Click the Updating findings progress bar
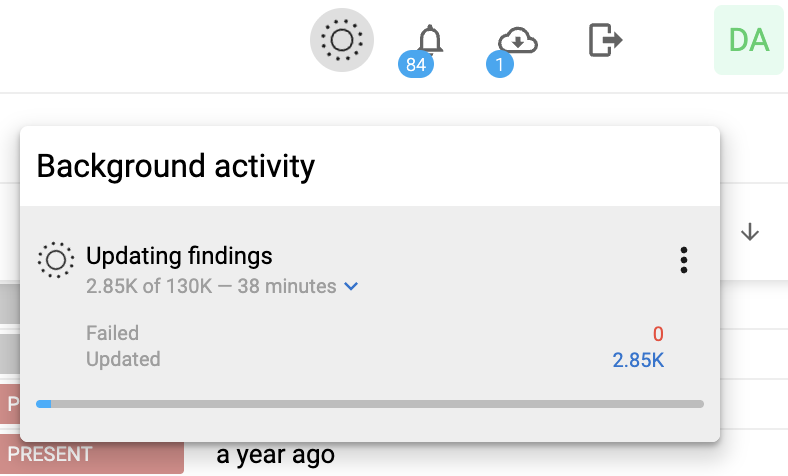Viewport: 788px width, 476px height. point(370,404)
